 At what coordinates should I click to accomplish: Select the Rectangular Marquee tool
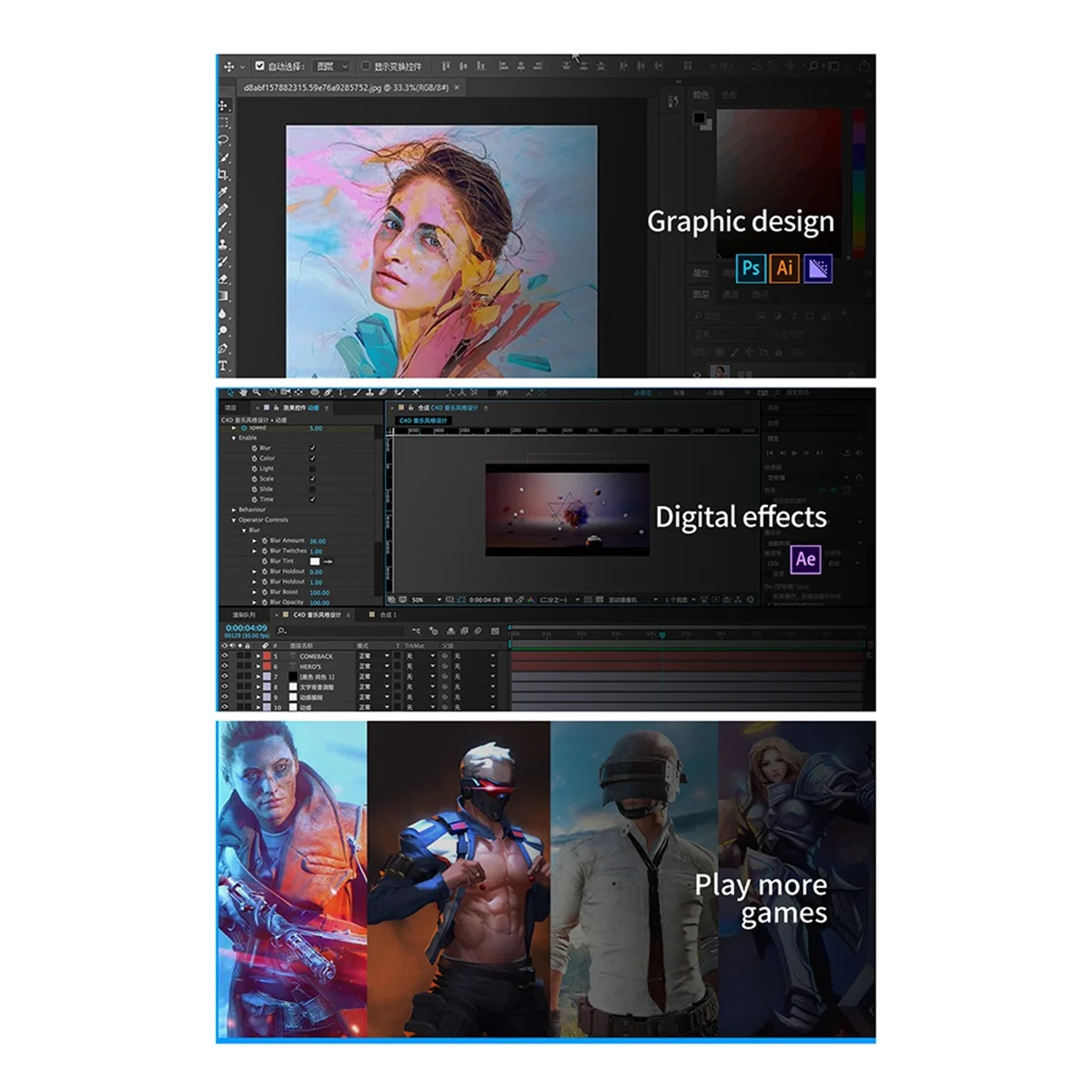tap(223, 123)
